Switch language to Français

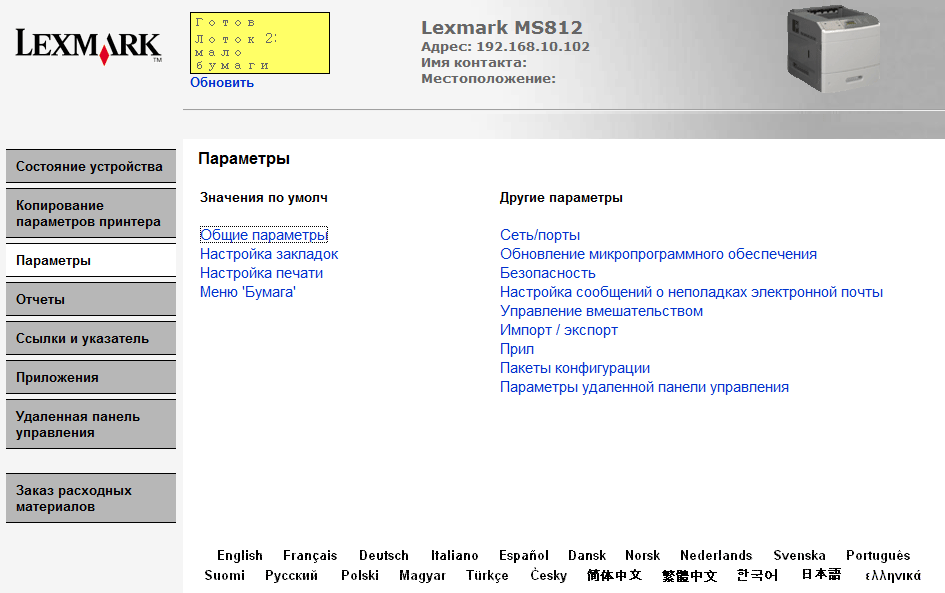coord(310,556)
